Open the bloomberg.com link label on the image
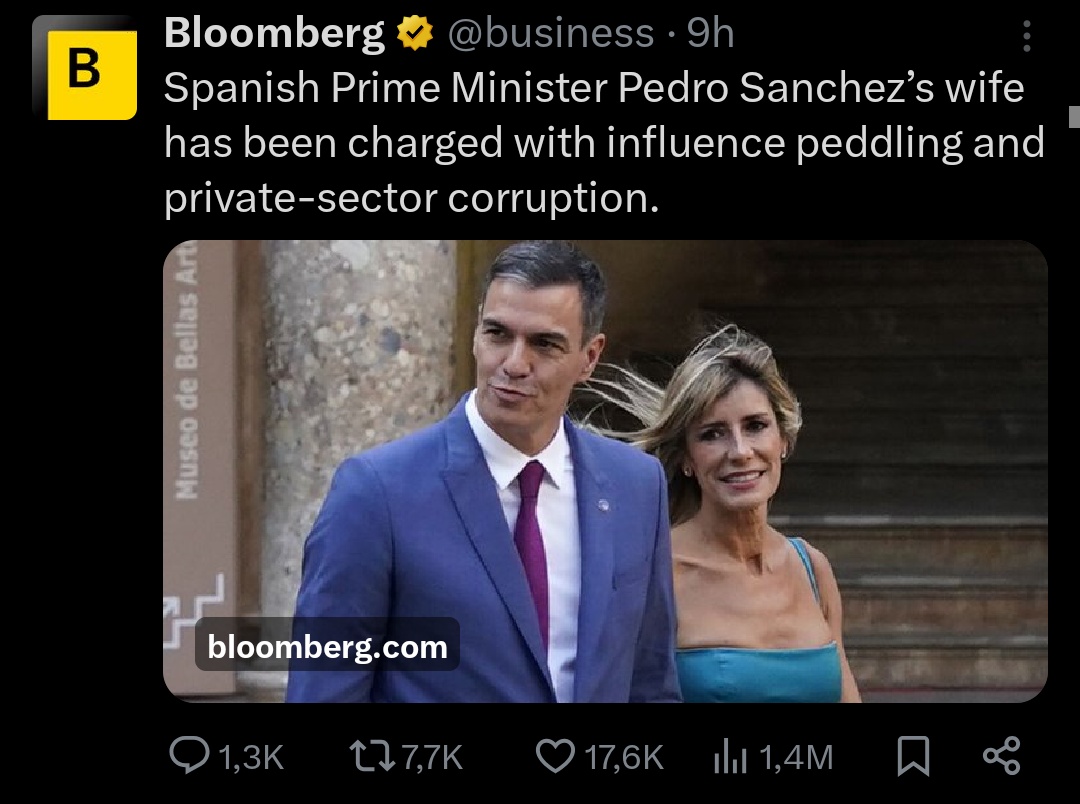The width and height of the screenshot is (1080, 804). (x=327, y=647)
